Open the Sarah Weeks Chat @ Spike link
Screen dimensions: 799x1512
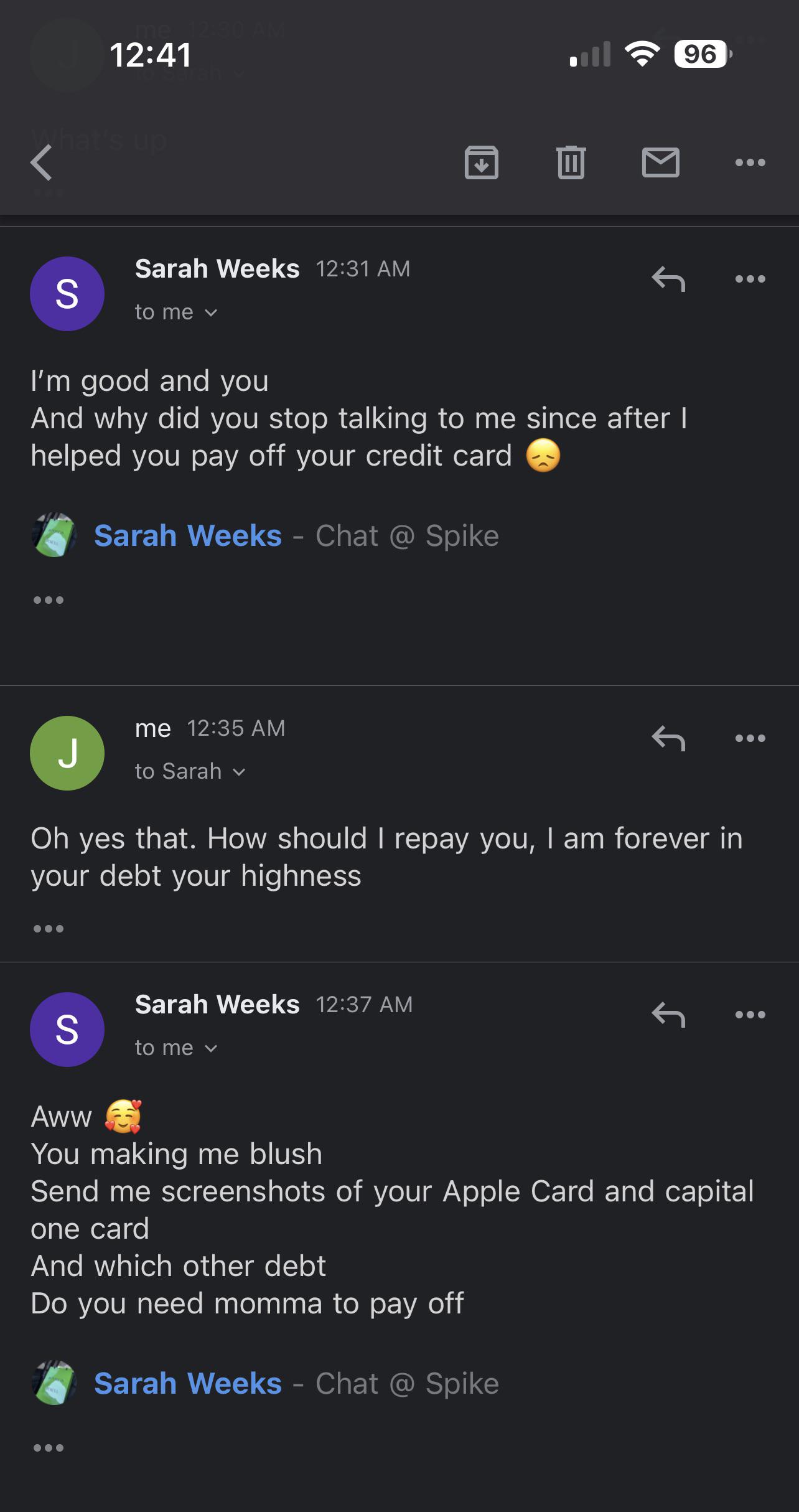click(x=187, y=534)
